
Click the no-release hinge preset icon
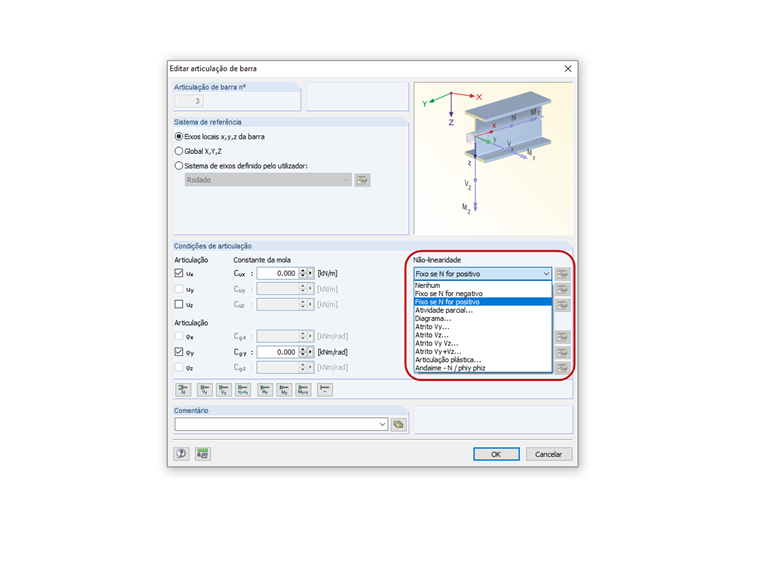click(325, 389)
